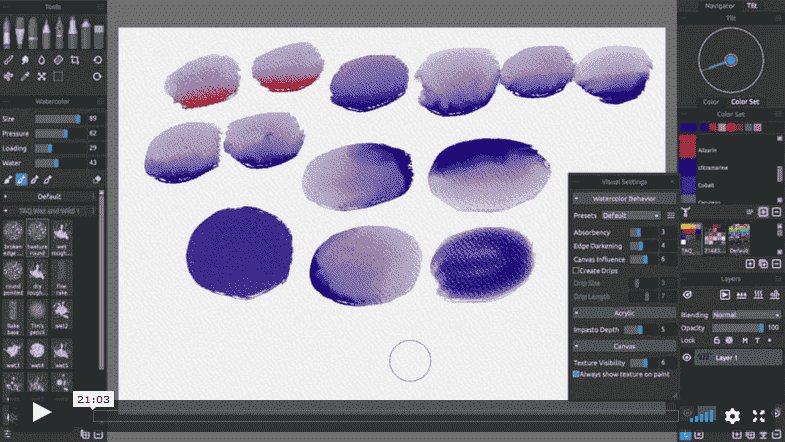Select the Canvas crop tool
Image resolution: width=785 pixels, height=442 pixels.
click(x=75, y=60)
